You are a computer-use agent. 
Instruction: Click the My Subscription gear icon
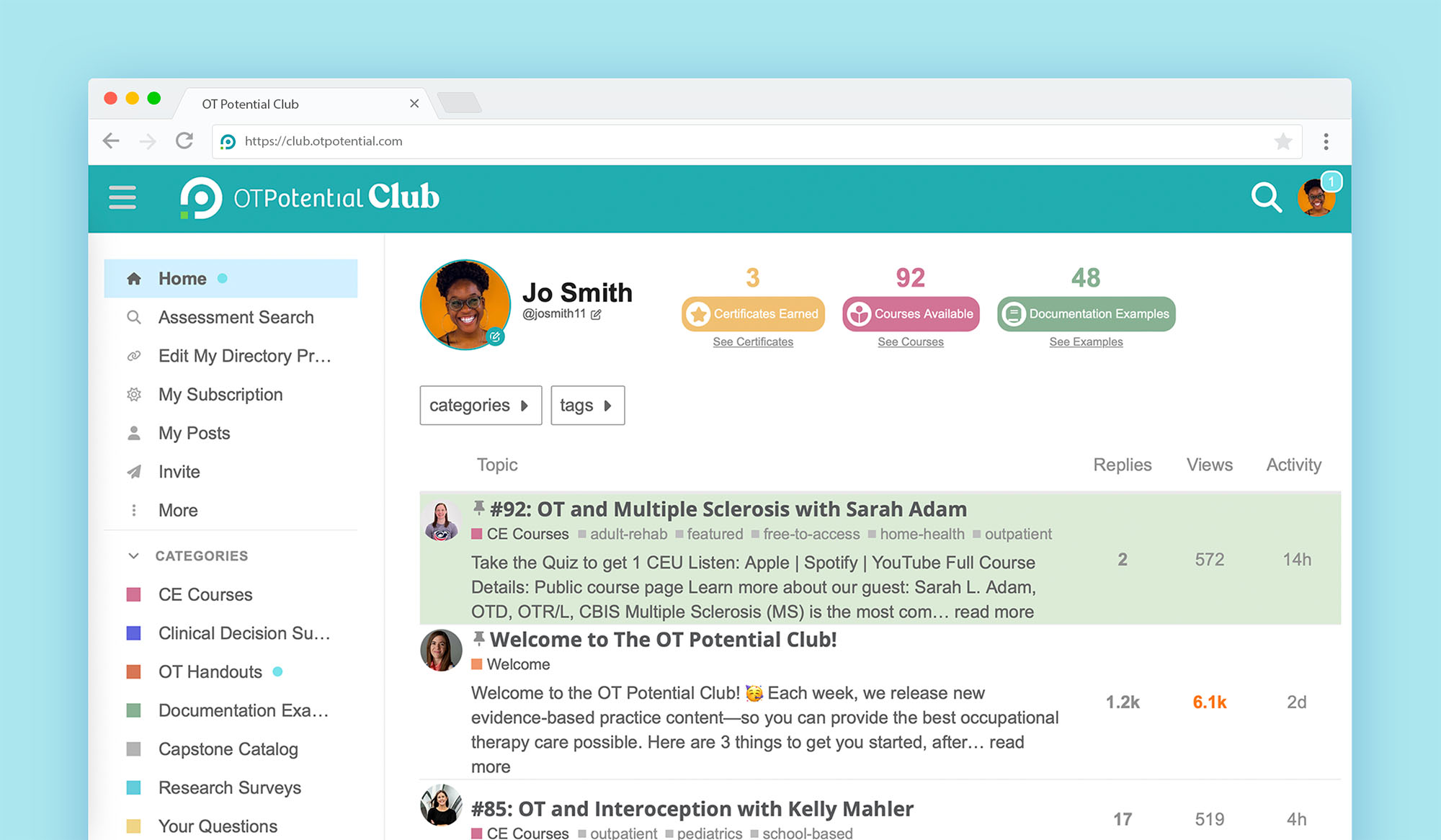[134, 394]
